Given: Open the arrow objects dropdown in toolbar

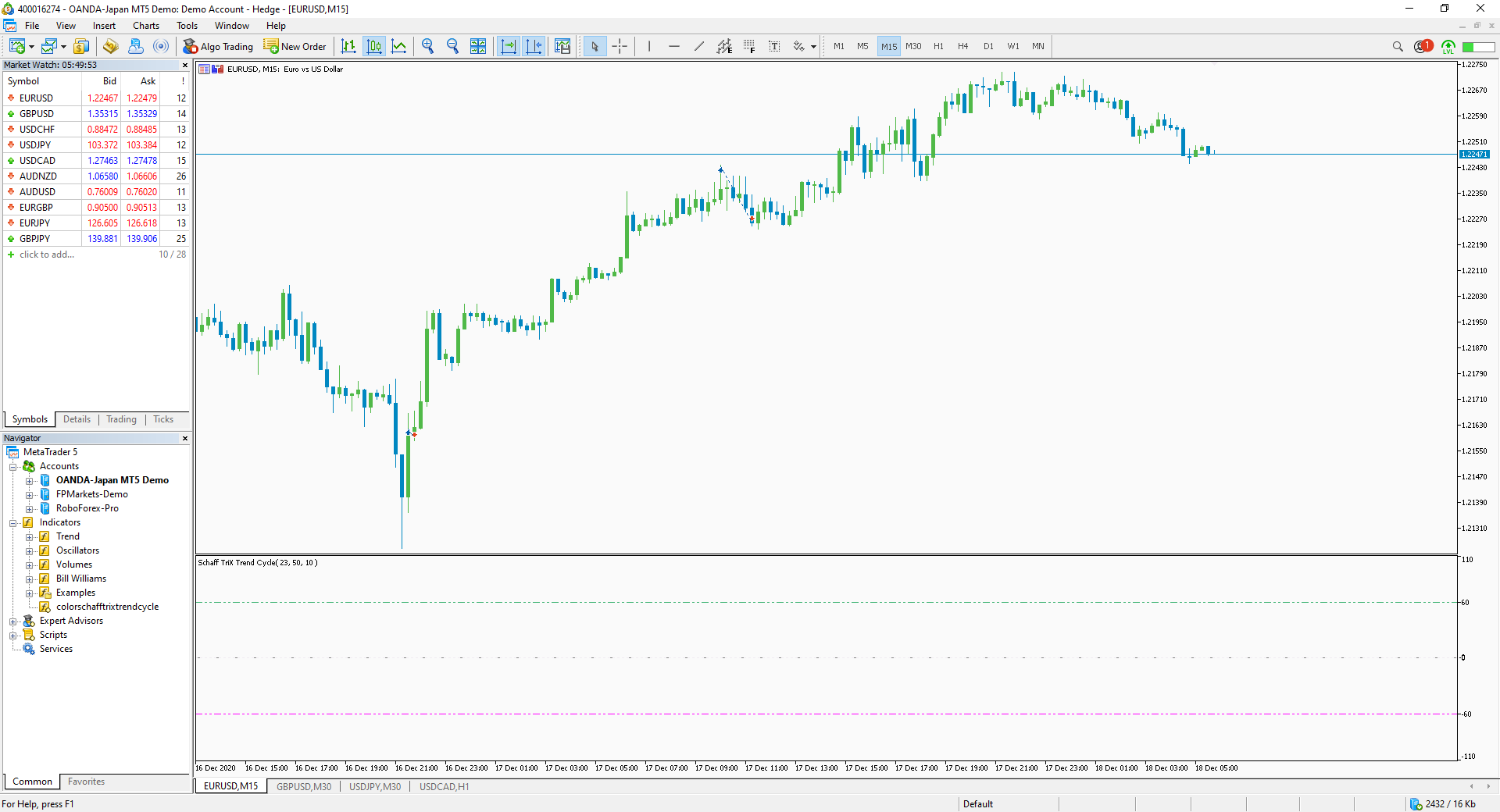Looking at the screenshot, I should click(812, 46).
